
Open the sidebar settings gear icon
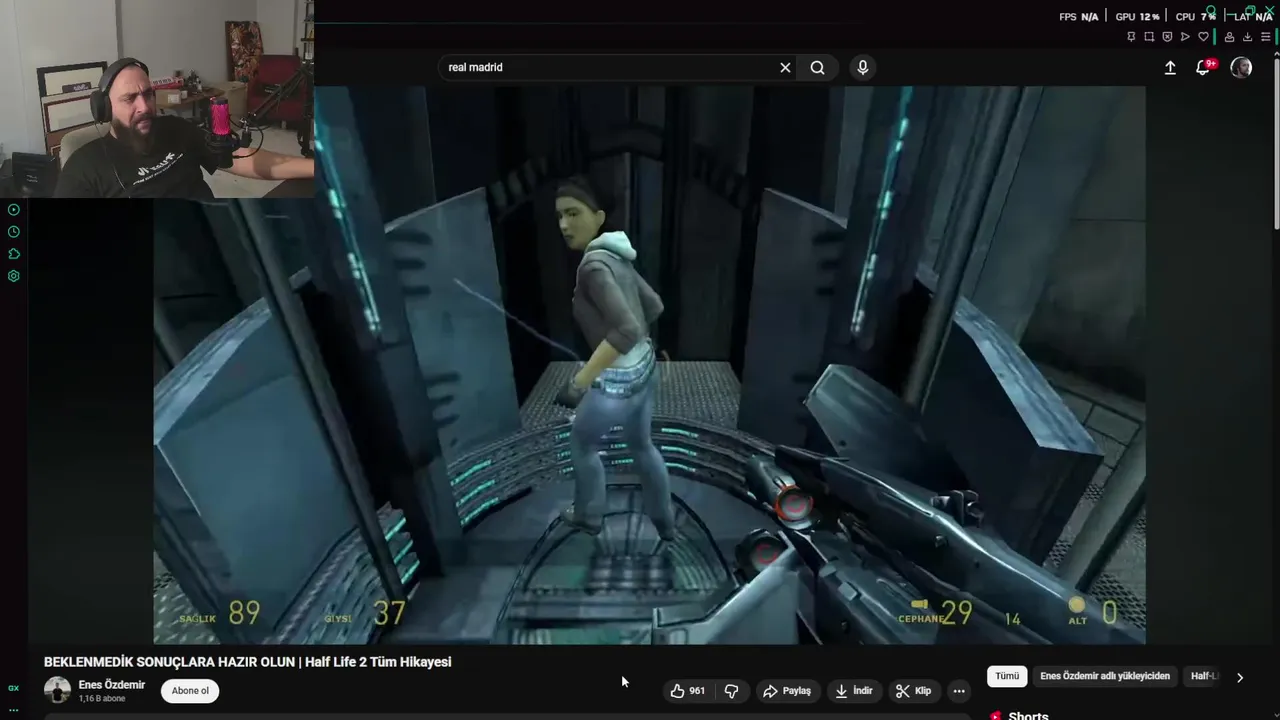pos(14,276)
